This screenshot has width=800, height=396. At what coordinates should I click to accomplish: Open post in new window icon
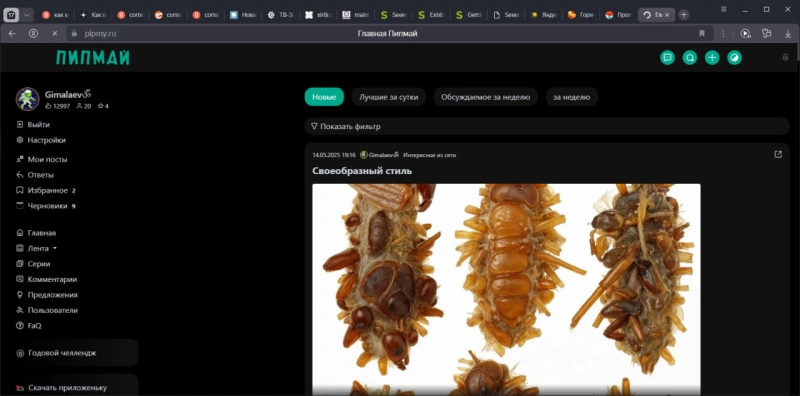tap(778, 154)
